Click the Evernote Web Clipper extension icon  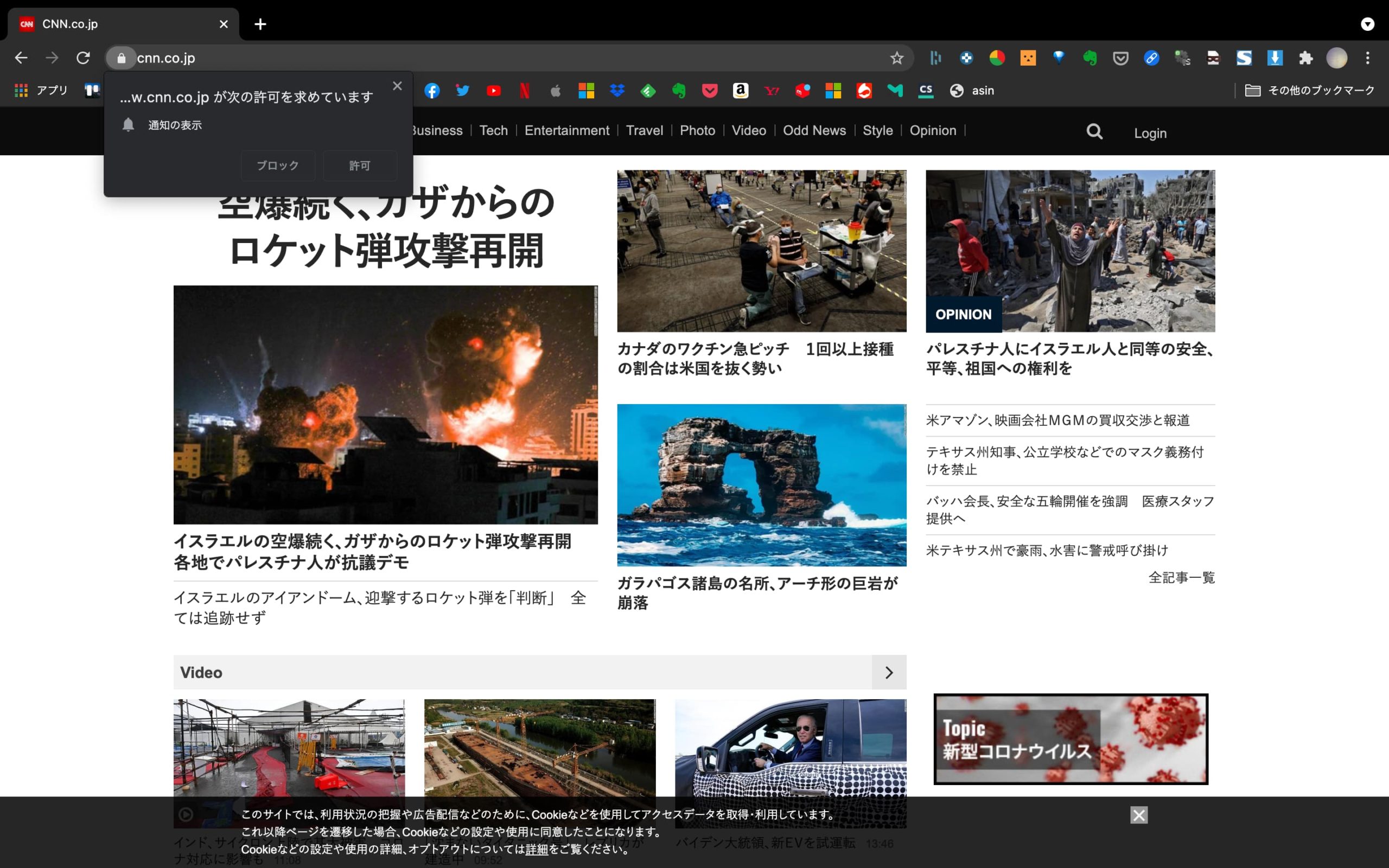coord(1089,58)
